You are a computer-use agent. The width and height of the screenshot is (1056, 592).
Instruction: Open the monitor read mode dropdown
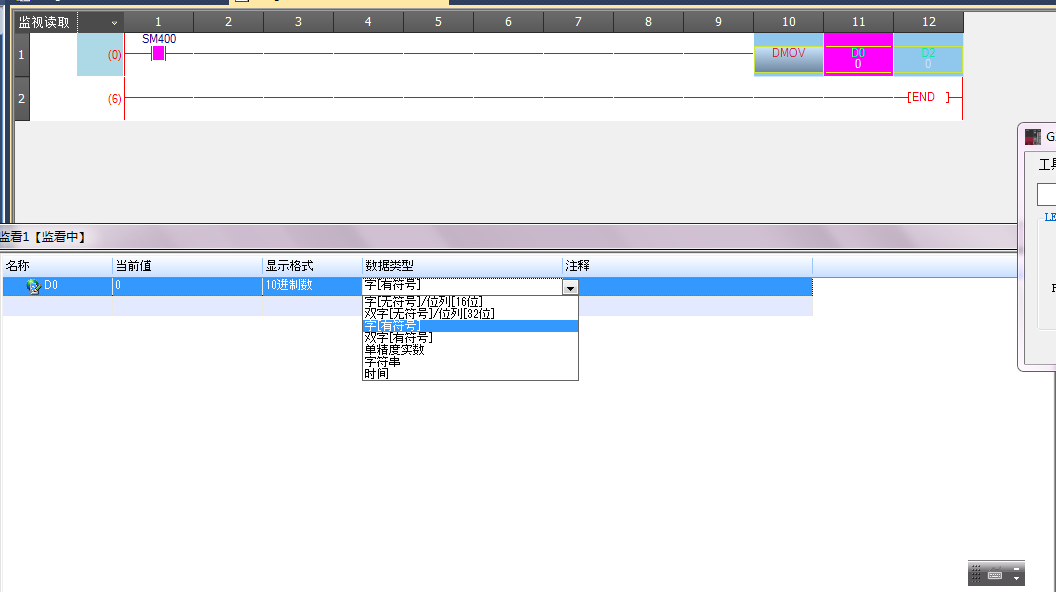(x=114, y=22)
